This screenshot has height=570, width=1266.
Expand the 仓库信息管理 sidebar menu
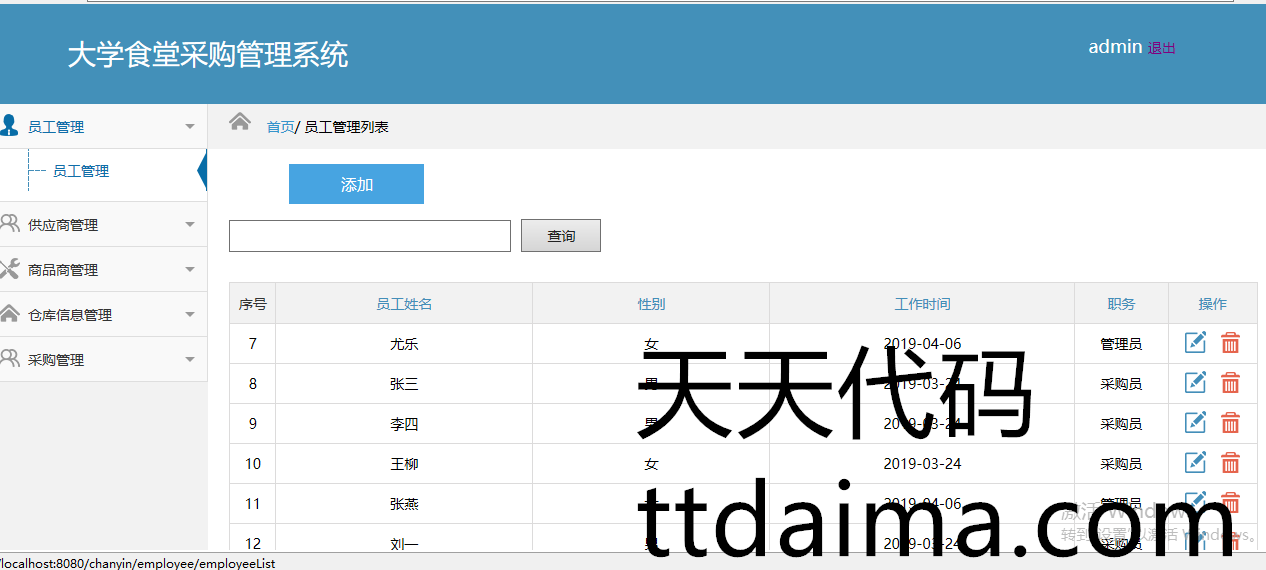click(100, 315)
